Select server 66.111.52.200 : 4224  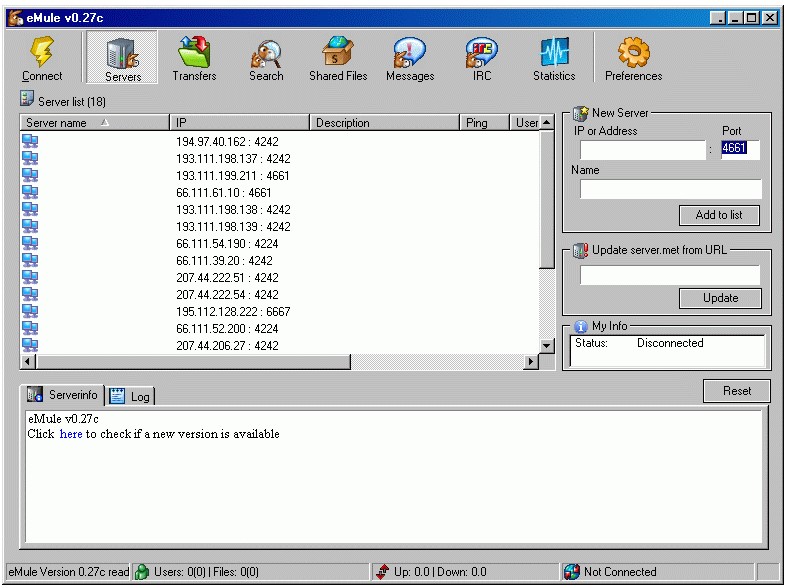pyautogui.click(x=227, y=329)
